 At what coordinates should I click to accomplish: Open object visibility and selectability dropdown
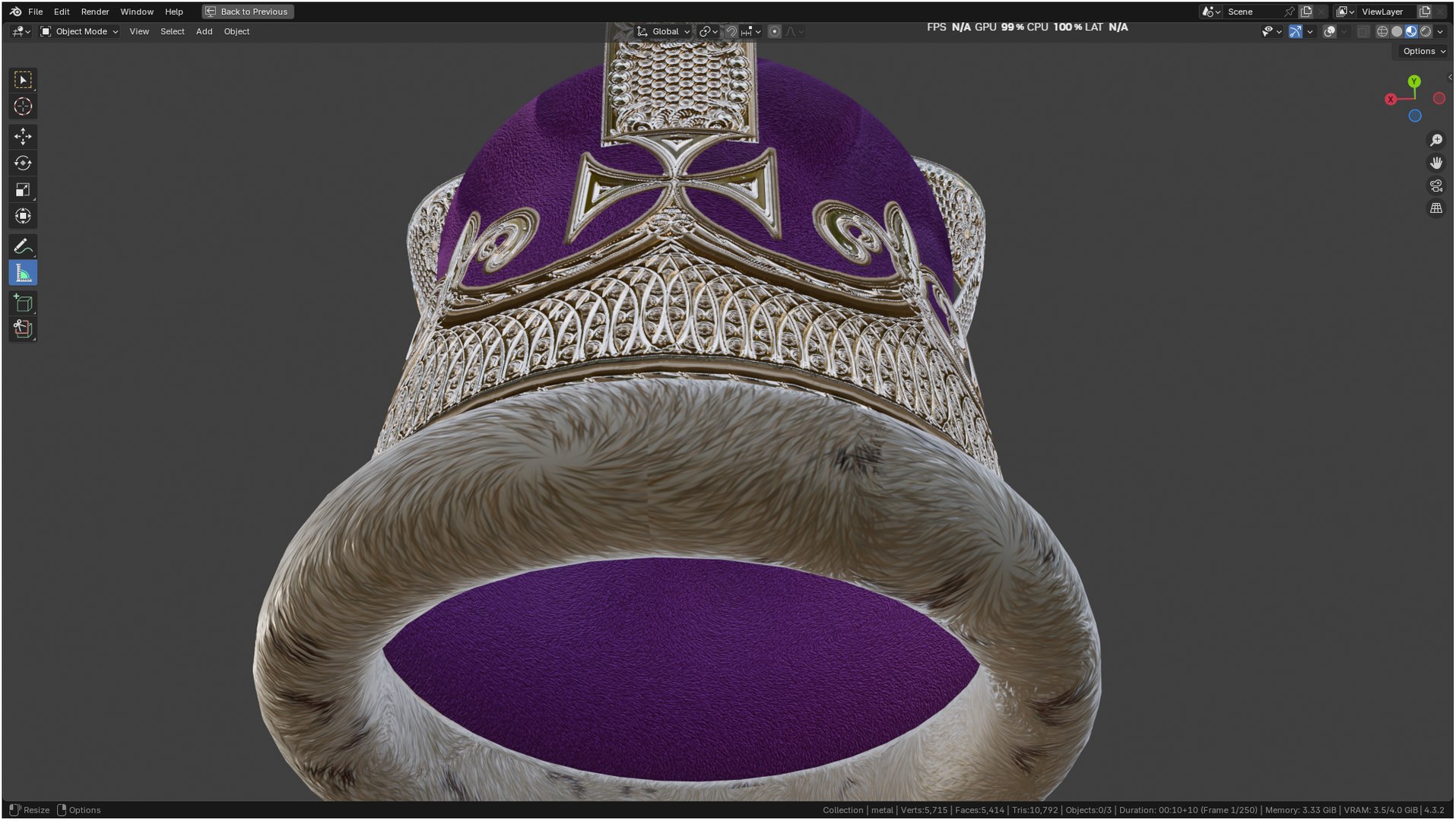(x=1270, y=31)
